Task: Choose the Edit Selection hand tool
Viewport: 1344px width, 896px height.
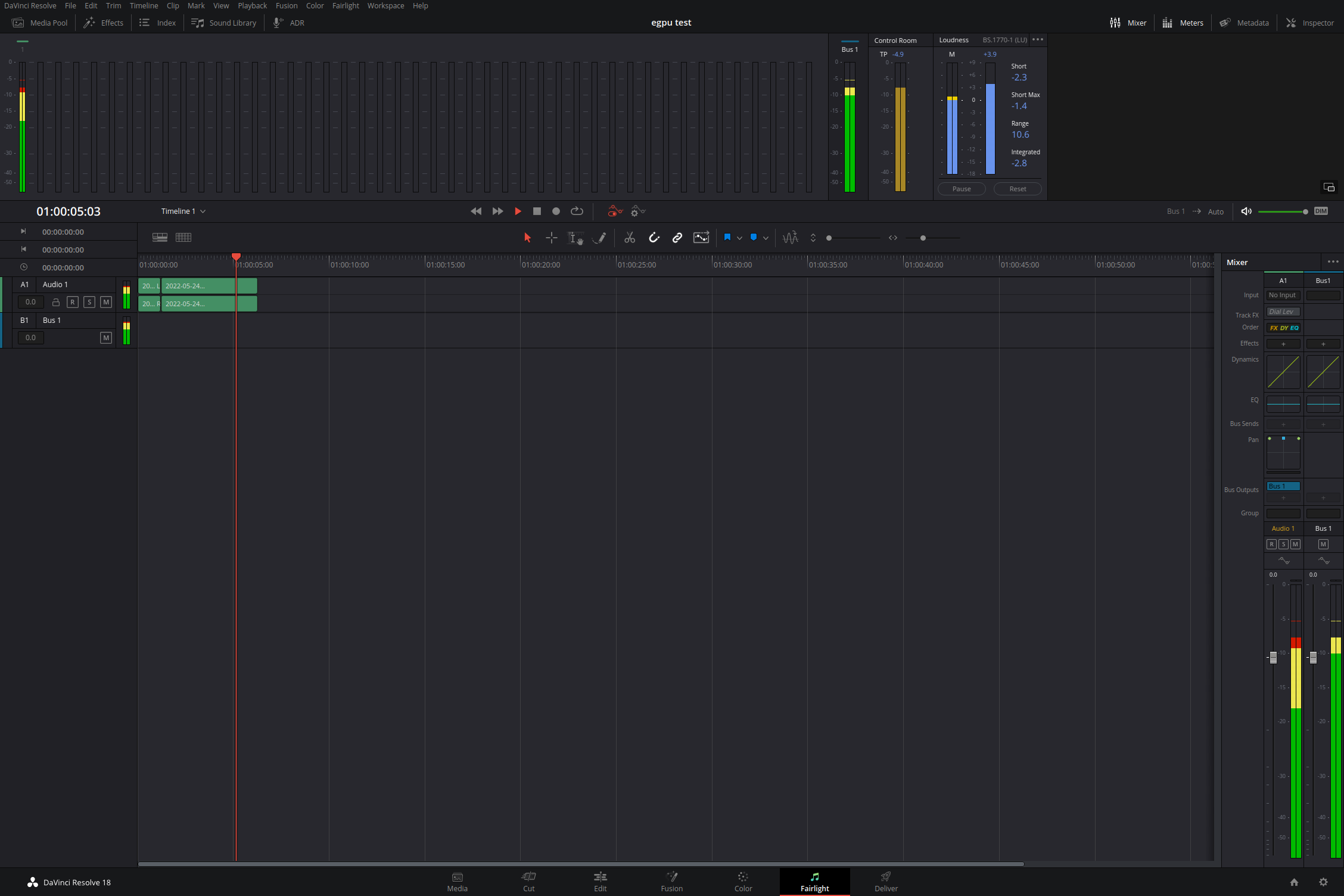Action: coord(575,238)
